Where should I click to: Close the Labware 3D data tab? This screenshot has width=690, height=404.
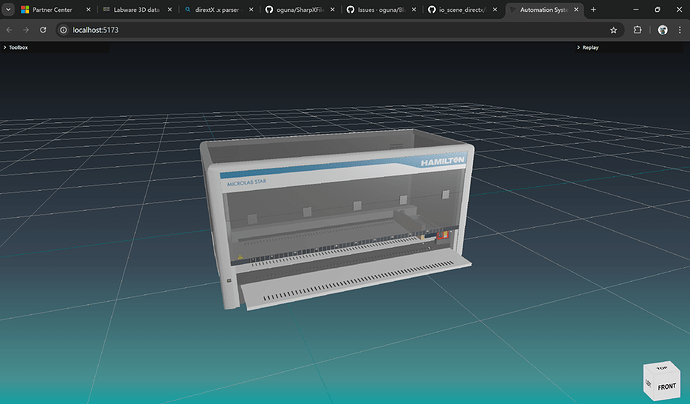coord(170,10)
